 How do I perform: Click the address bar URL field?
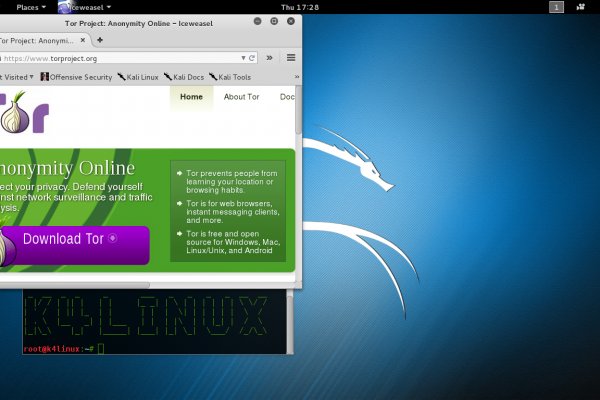(120, 58)
